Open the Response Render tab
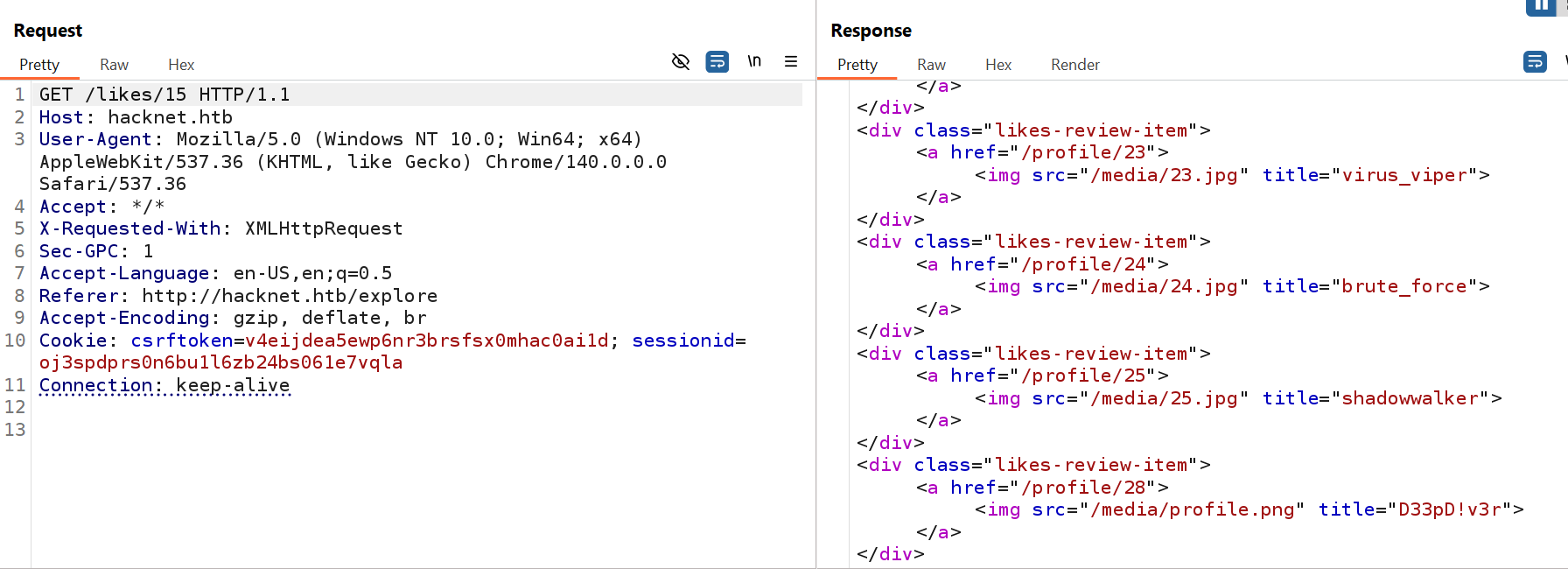This screenshot has height=569, width=1568. click(1074, 65)
